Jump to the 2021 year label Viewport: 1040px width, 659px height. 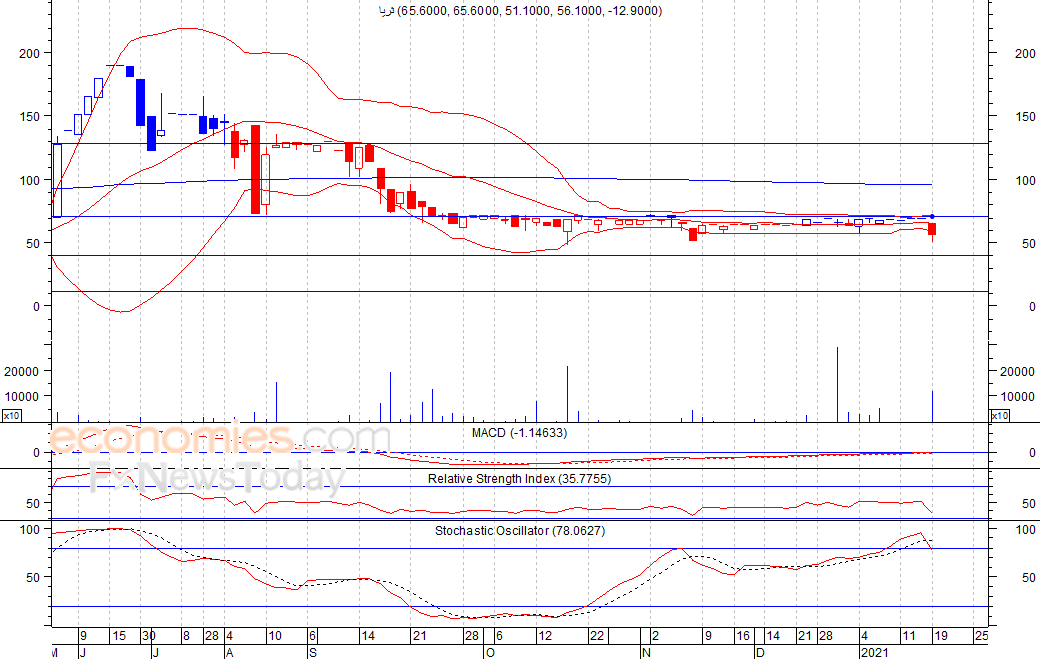tap(874, 652)
